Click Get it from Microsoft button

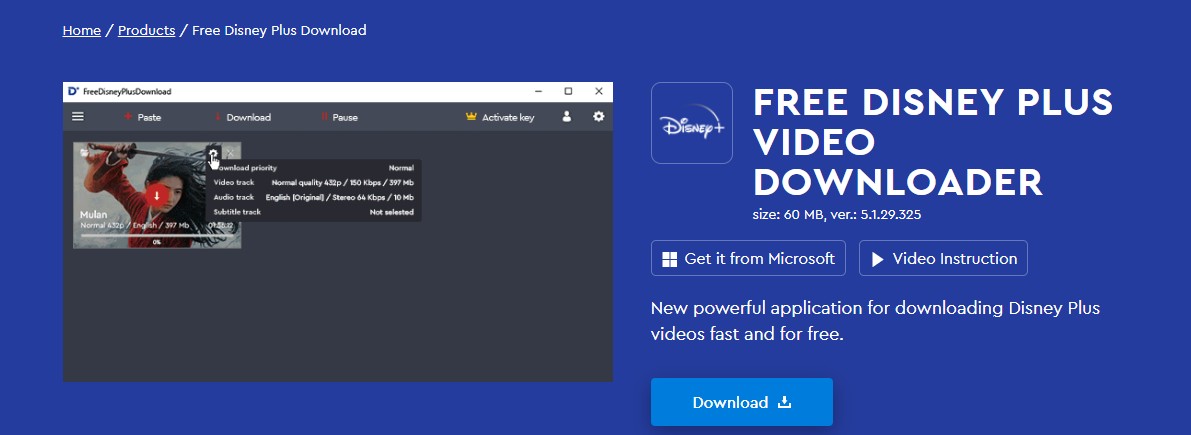point(748,258)
